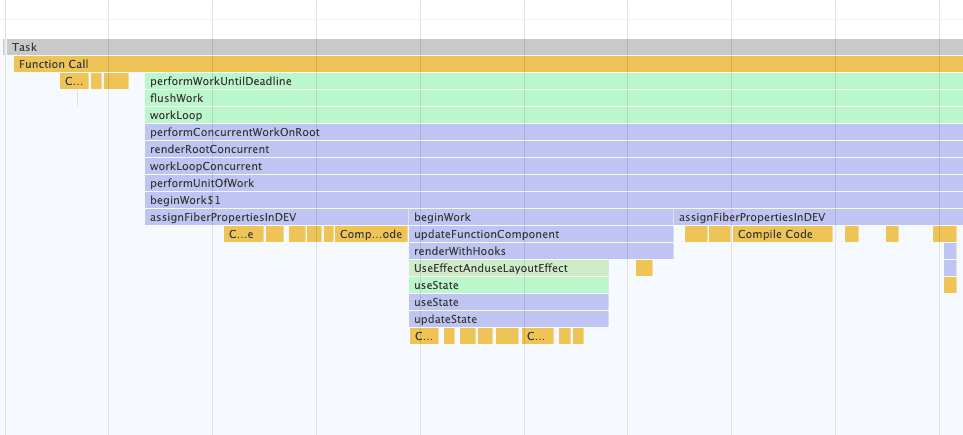The height and width of the screenshot is (435, 963).
Task: Select the purple useState frame
Action: pos(509,302)
